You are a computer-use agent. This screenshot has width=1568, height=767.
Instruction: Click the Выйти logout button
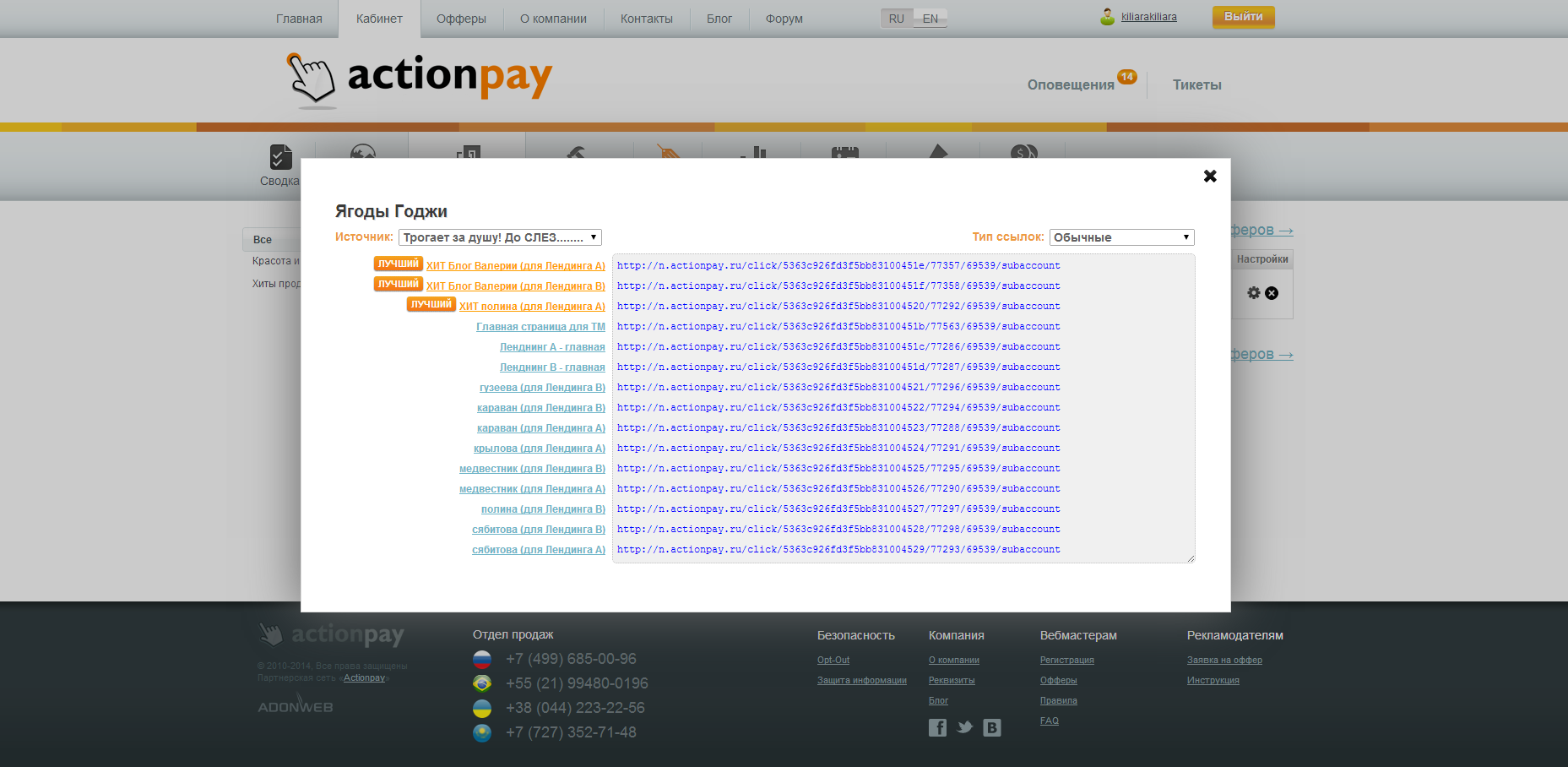[1244, 17]
